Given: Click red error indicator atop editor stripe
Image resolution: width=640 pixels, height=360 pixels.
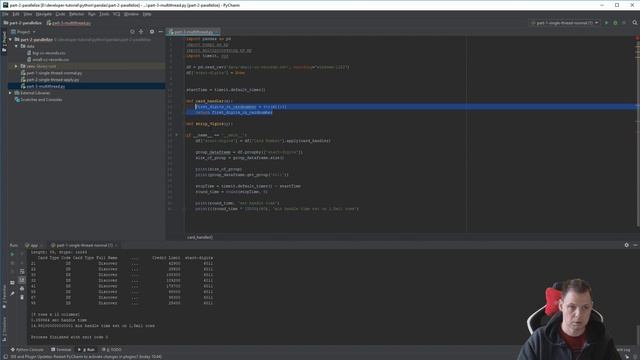Looking at the screenshot, I should pyautogui.click(x=637, y=38).
